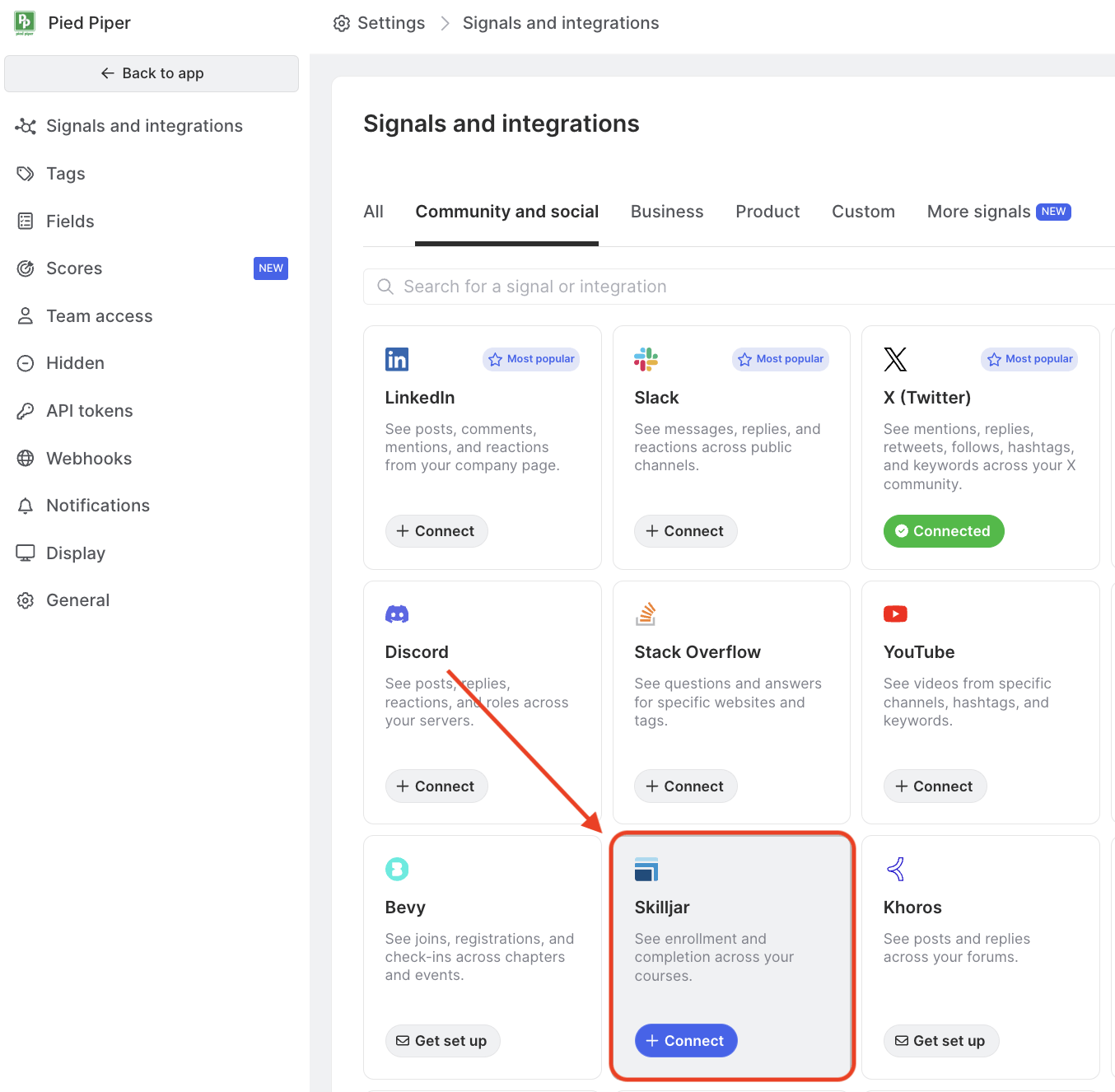This screenshot has height=1092, width=1115.
Task: Click the NEW badge beside Scores
Action: pyautogui.click(x=271, y=268)
